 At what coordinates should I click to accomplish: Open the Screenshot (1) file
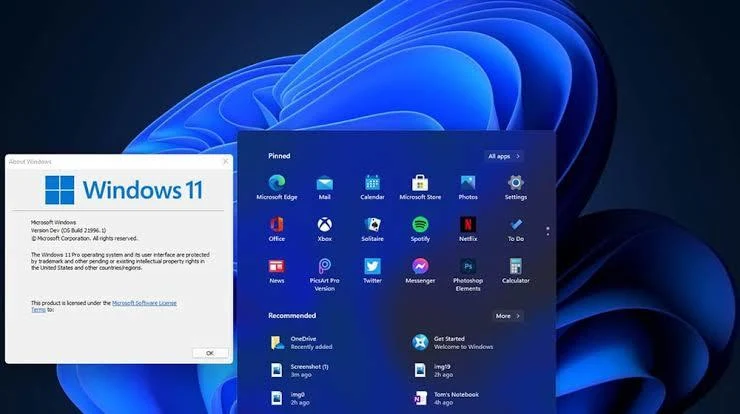click(x=300, y=371)
